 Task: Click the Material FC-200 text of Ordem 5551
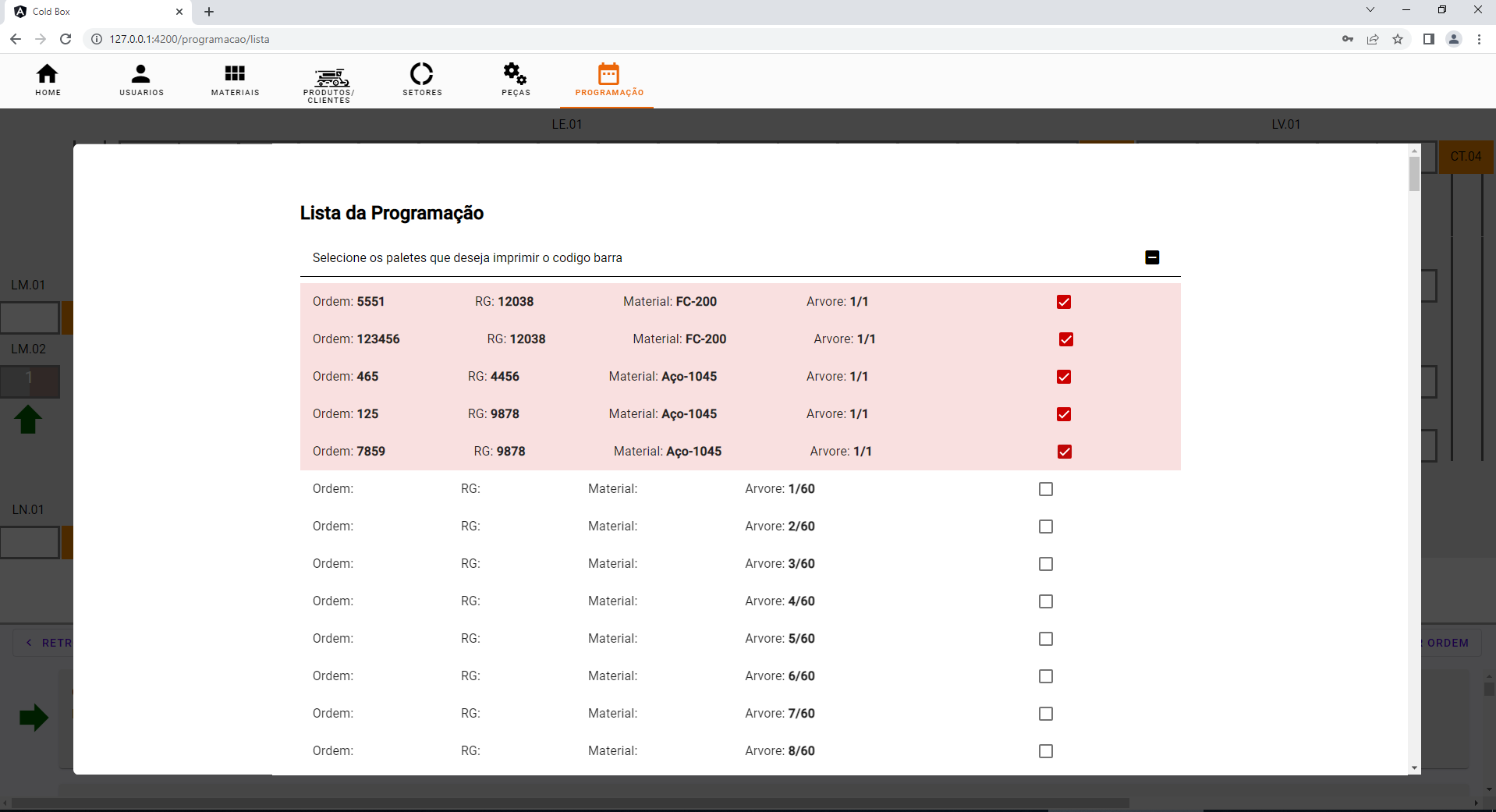pyautogui.click(x=670, y=302)
